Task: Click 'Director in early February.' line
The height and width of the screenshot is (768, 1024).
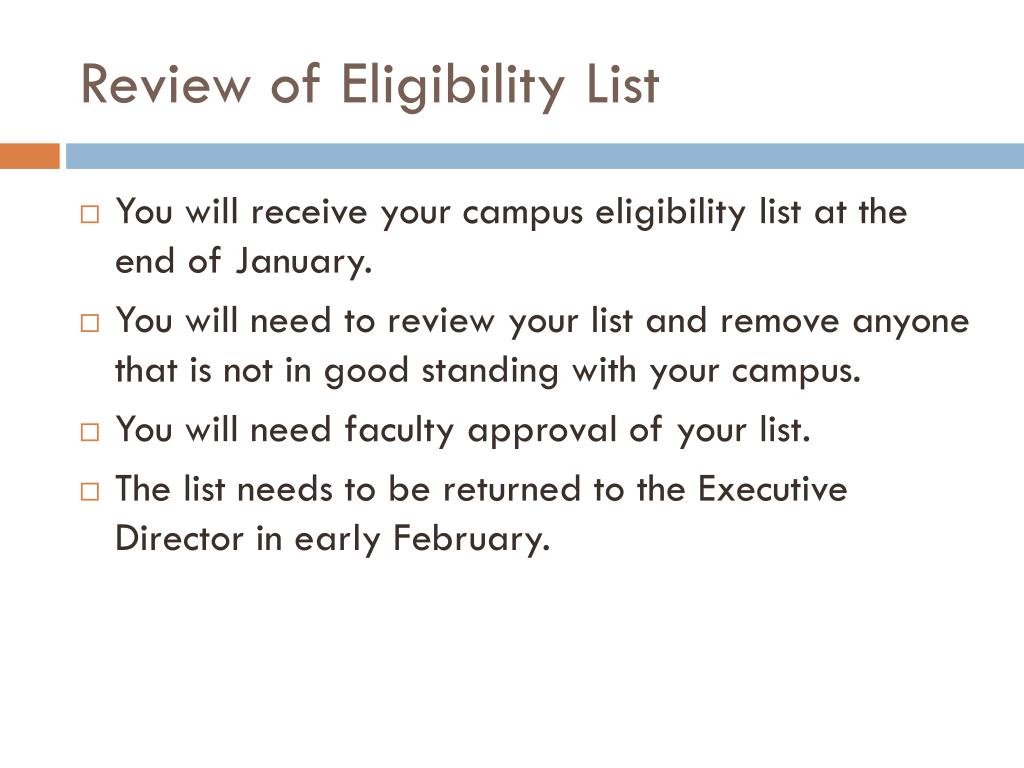Action: click(332, 539)
